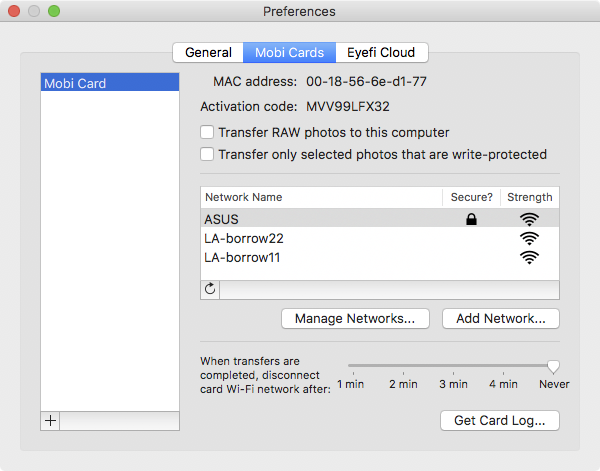The width and height of the screenshot is (600, 471).
Task: Toggle transfer only write-protected photos checkbox
Action: [x=208, y=154]
